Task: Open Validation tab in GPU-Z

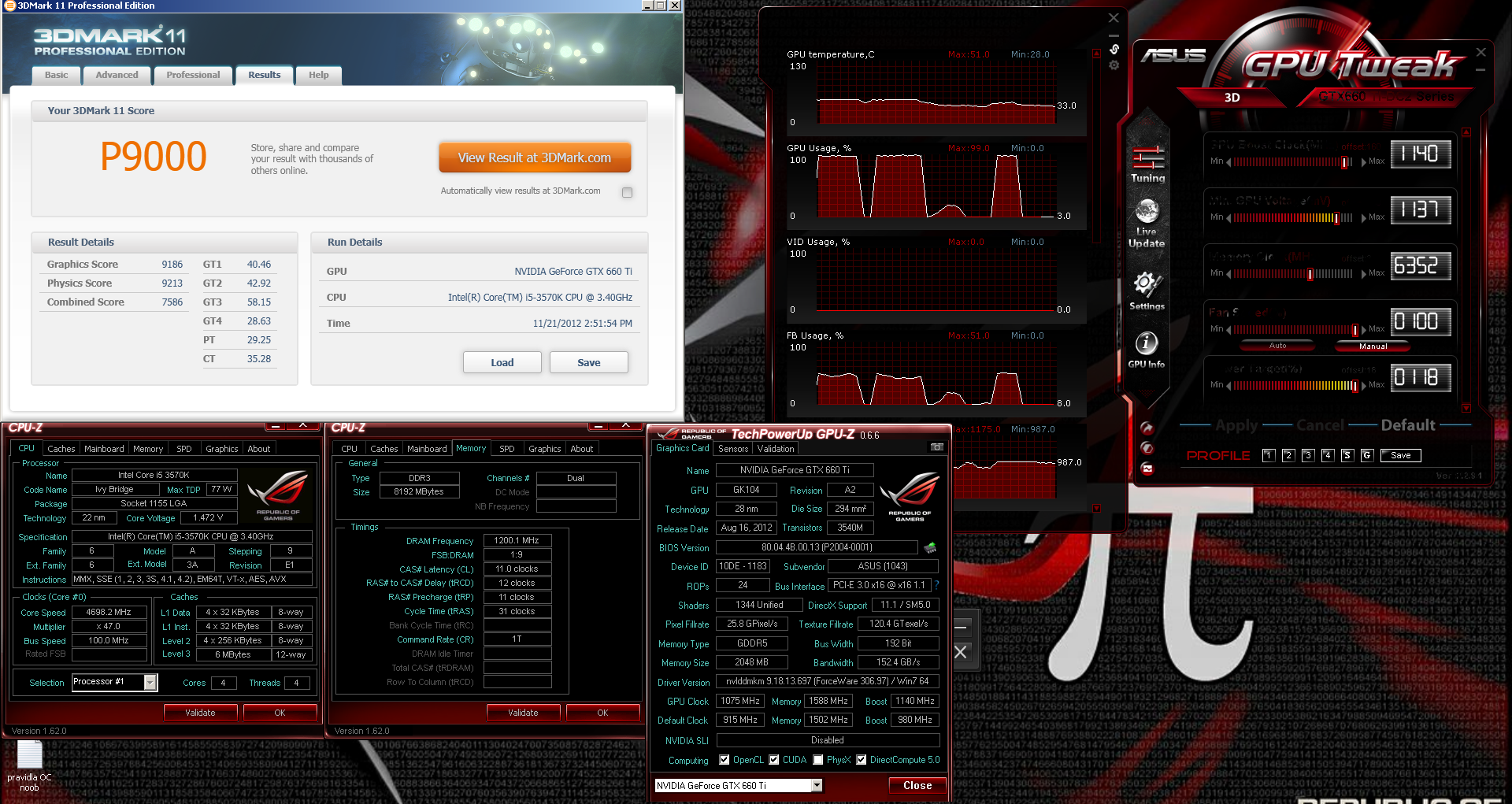Action: pyautogui.click(x=776, y=449)
